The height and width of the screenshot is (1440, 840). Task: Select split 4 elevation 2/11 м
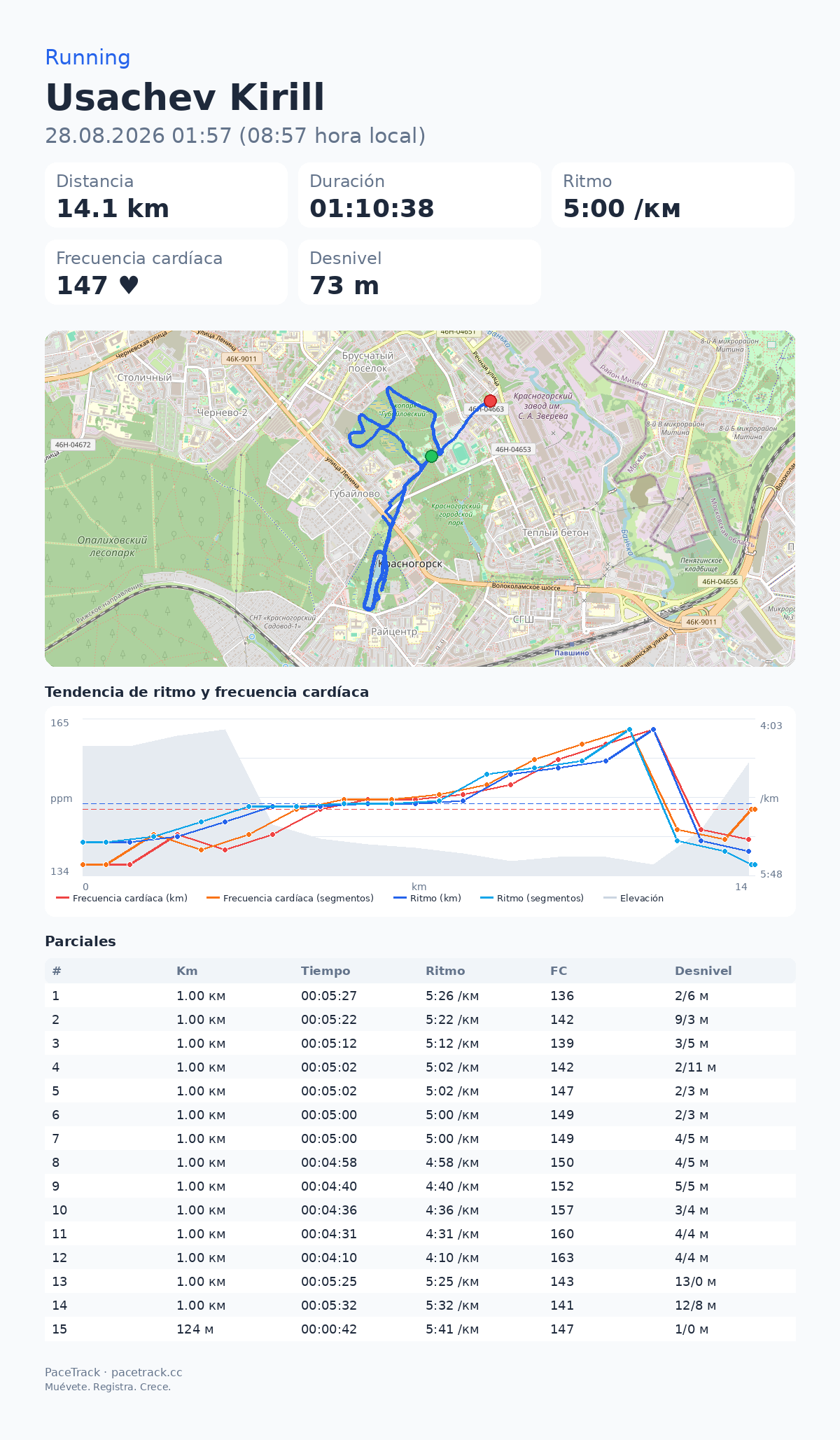696,1067
